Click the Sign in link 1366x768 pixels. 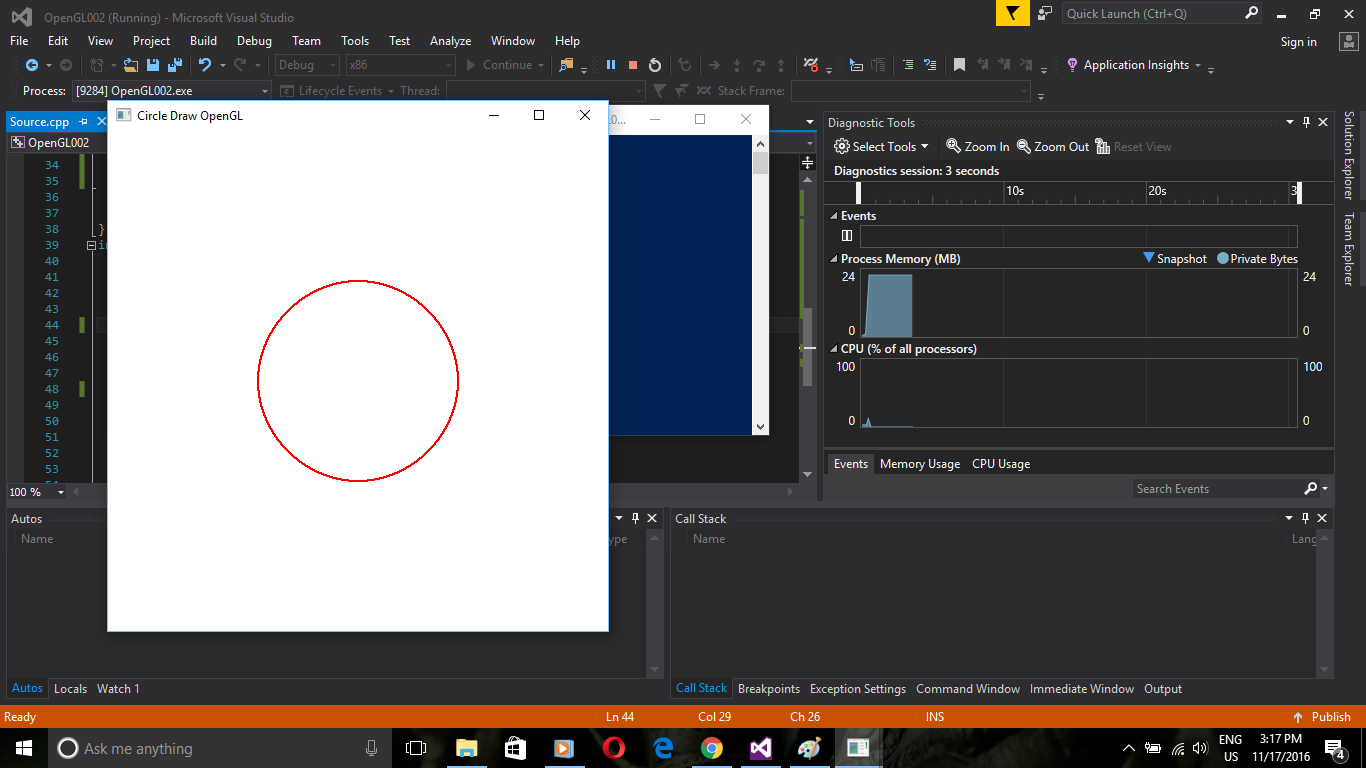pos(1298,42)
